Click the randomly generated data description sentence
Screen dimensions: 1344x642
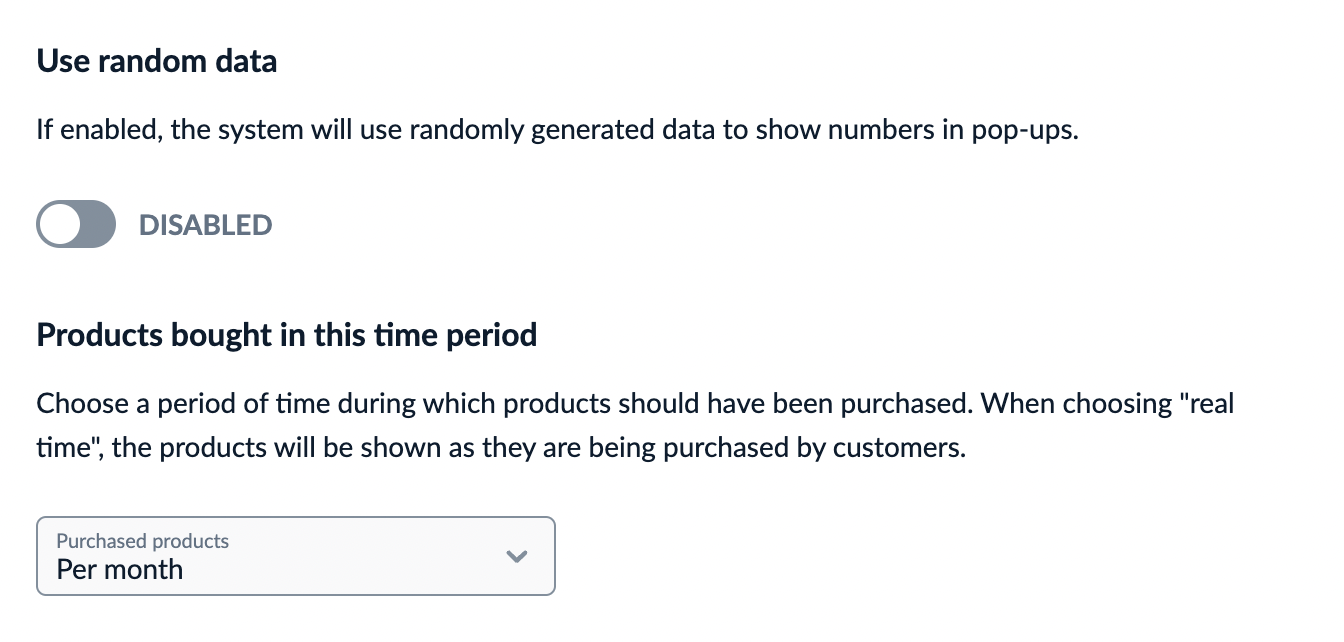(557, 131)
